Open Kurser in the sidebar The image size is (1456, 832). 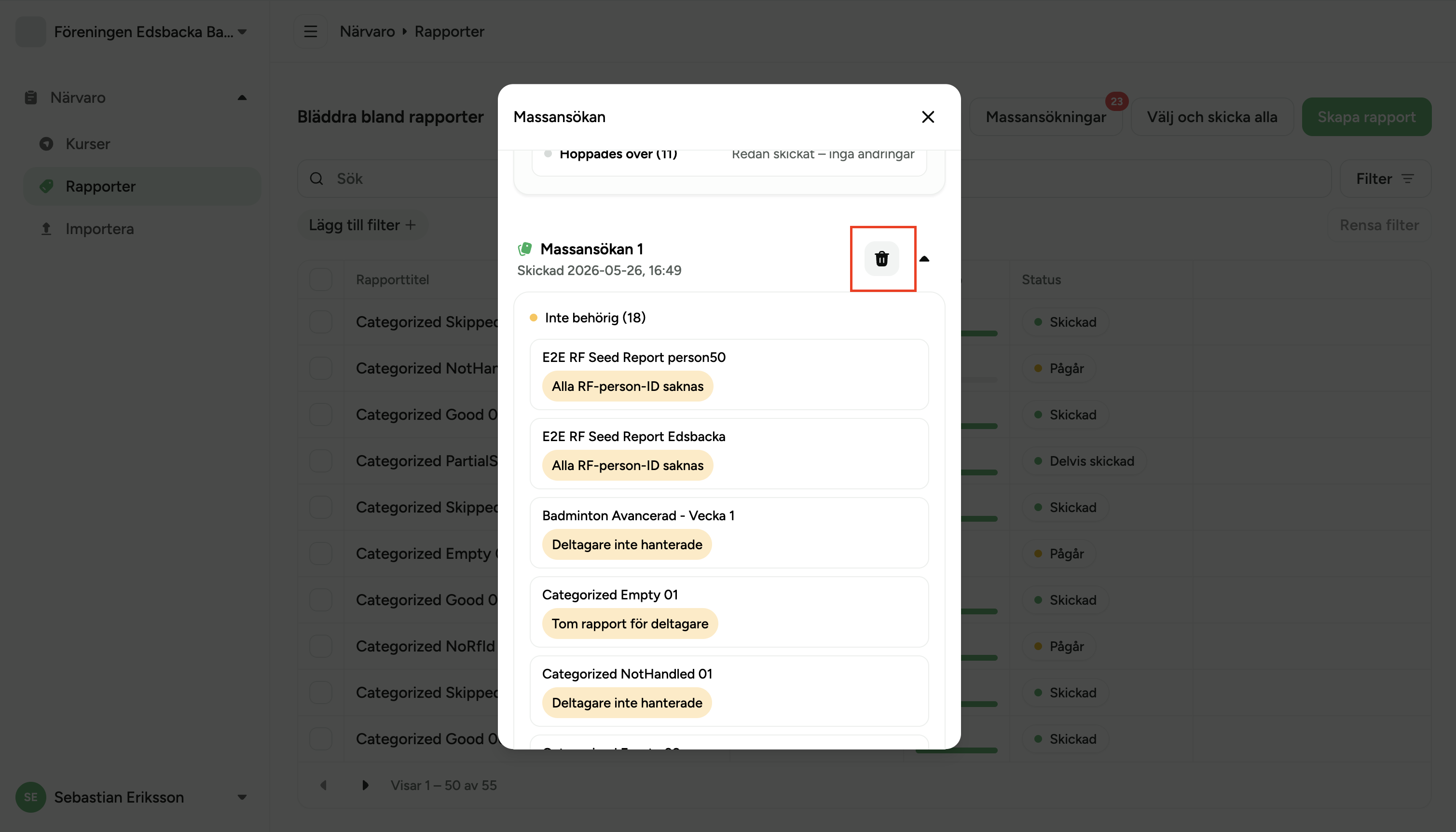142,143
